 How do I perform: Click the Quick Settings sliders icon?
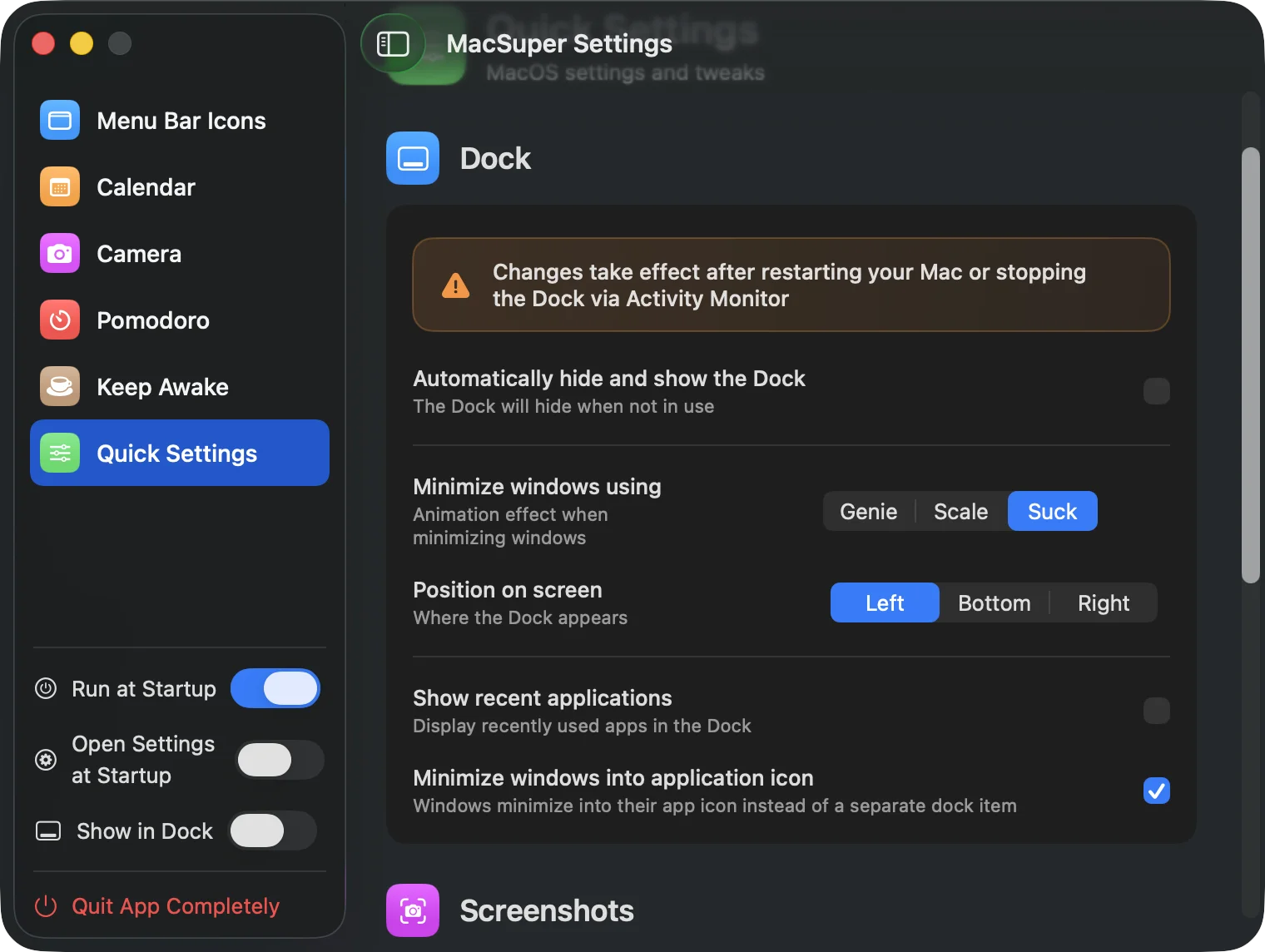(59, 453)
